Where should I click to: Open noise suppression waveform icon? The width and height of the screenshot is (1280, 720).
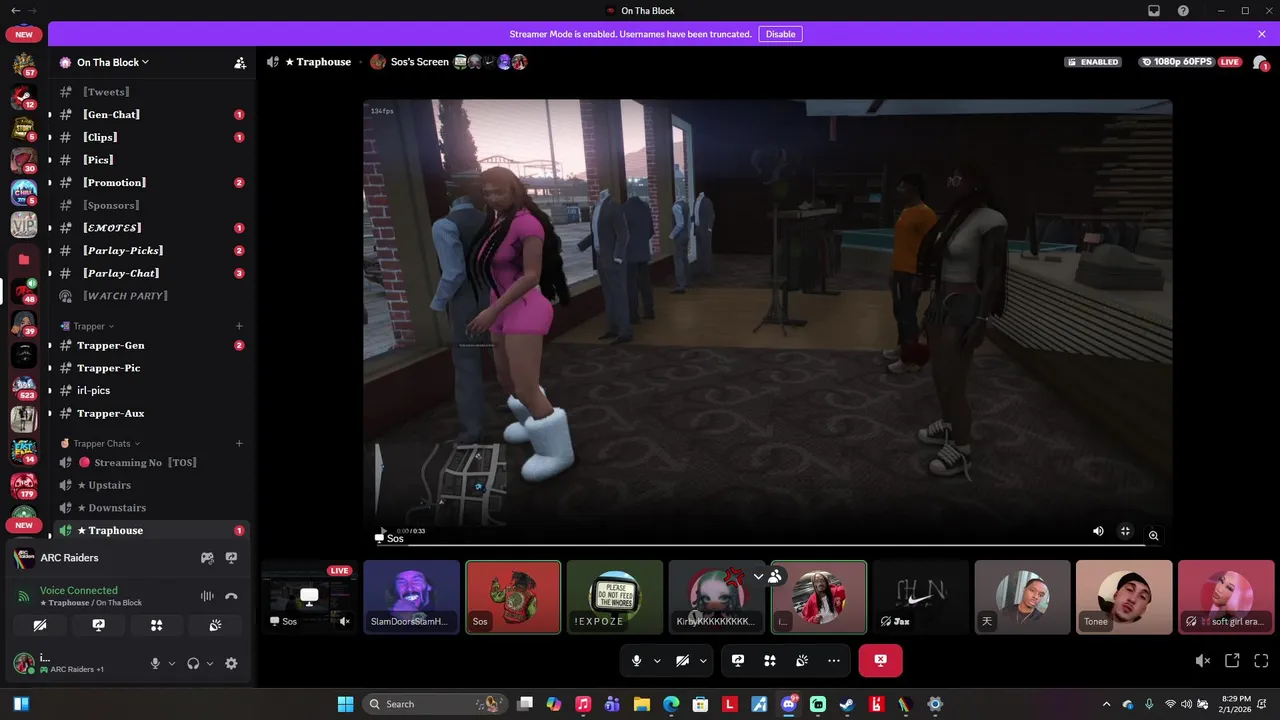click(x=207, y=596)
